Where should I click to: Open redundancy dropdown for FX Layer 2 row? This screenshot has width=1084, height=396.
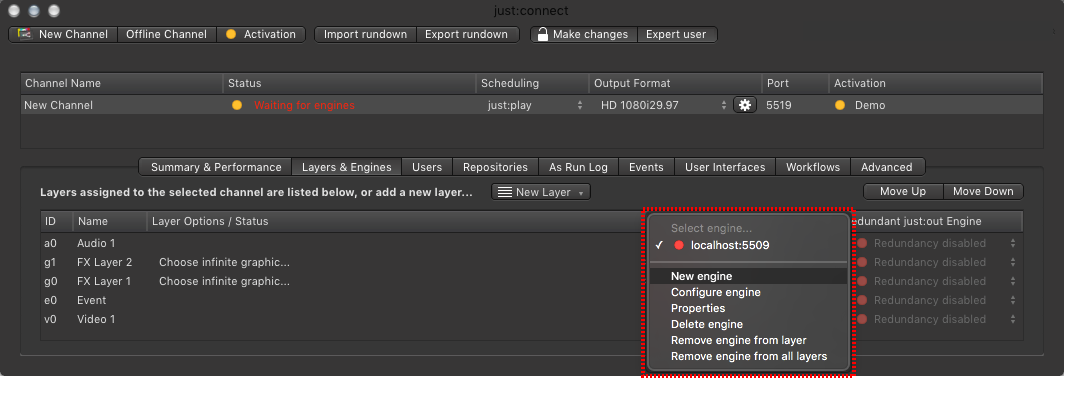(x=937, y=262)
